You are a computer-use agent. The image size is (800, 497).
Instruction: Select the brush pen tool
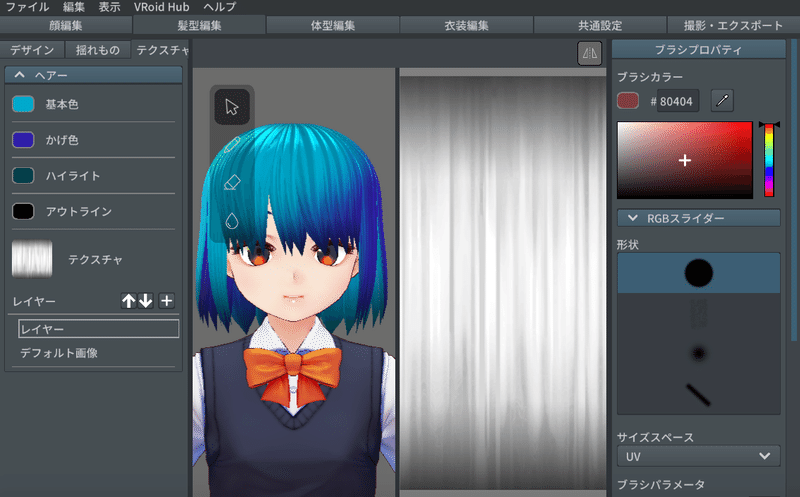pos(232,145)
